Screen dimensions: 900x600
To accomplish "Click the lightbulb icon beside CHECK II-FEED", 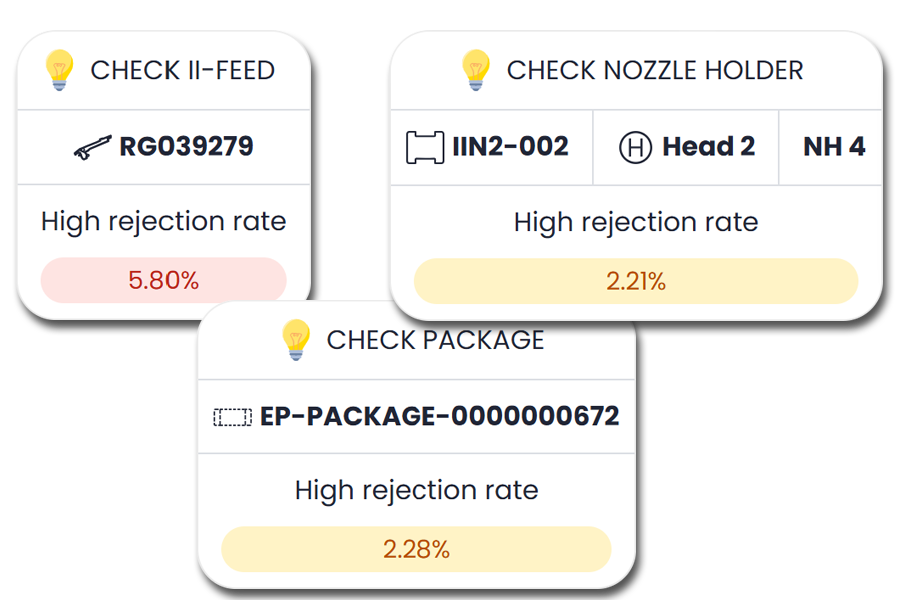I will 61,71.
